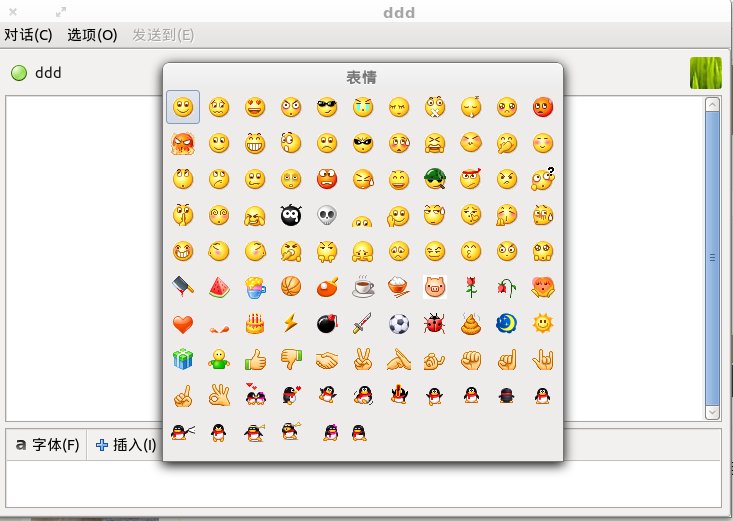This screenshot has width=733, height=521.
Task: Close the ddd chat window
Action: [13, 12]
